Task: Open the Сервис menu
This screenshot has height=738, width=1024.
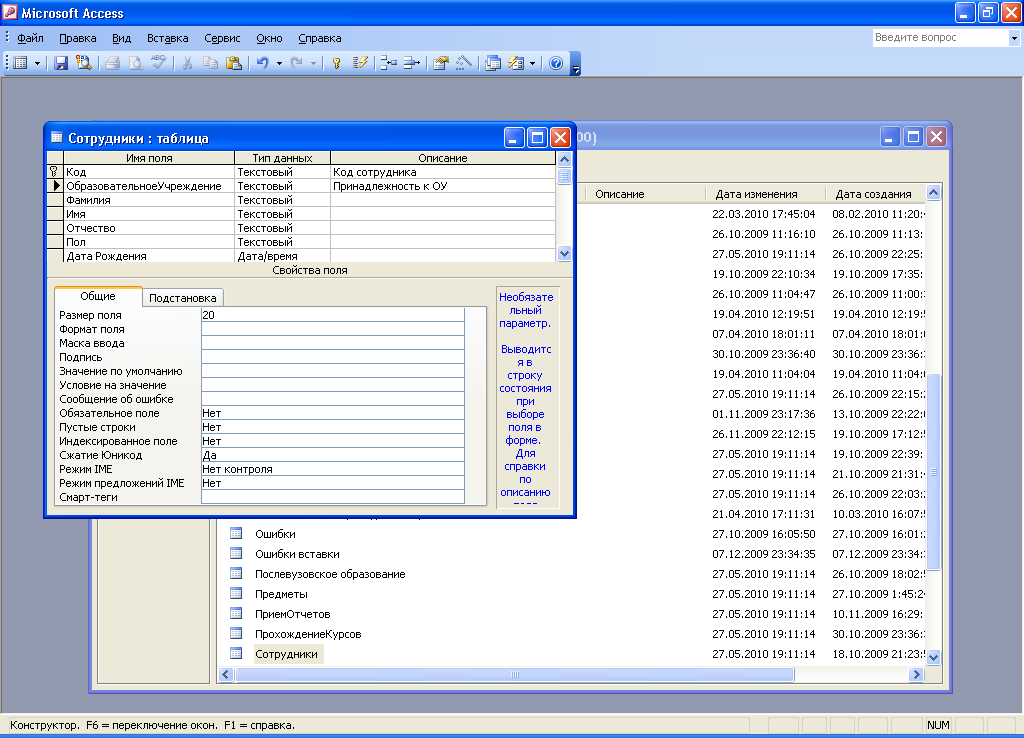Action: (222, 38)
